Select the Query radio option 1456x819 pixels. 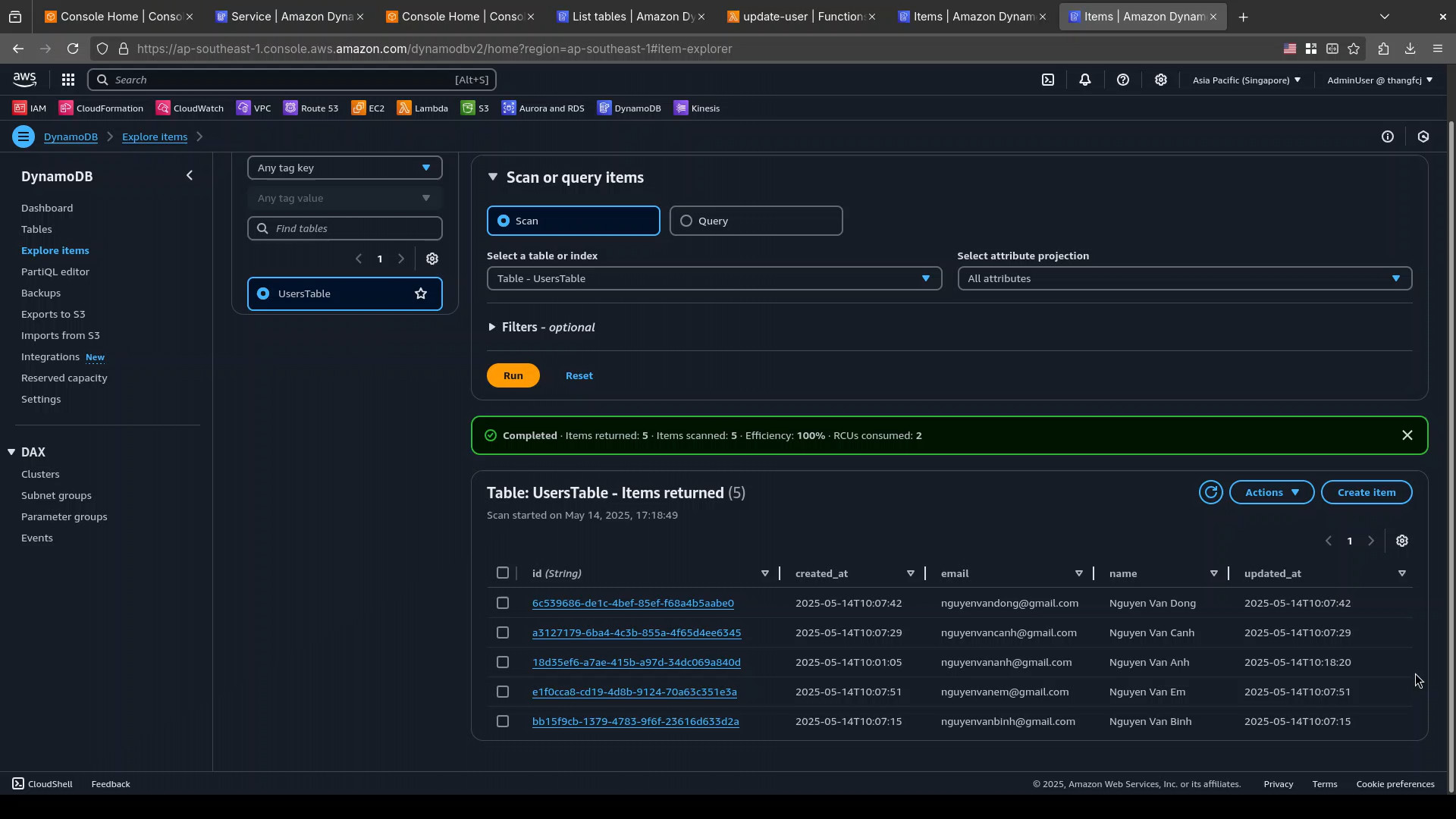tap(756, 221)
